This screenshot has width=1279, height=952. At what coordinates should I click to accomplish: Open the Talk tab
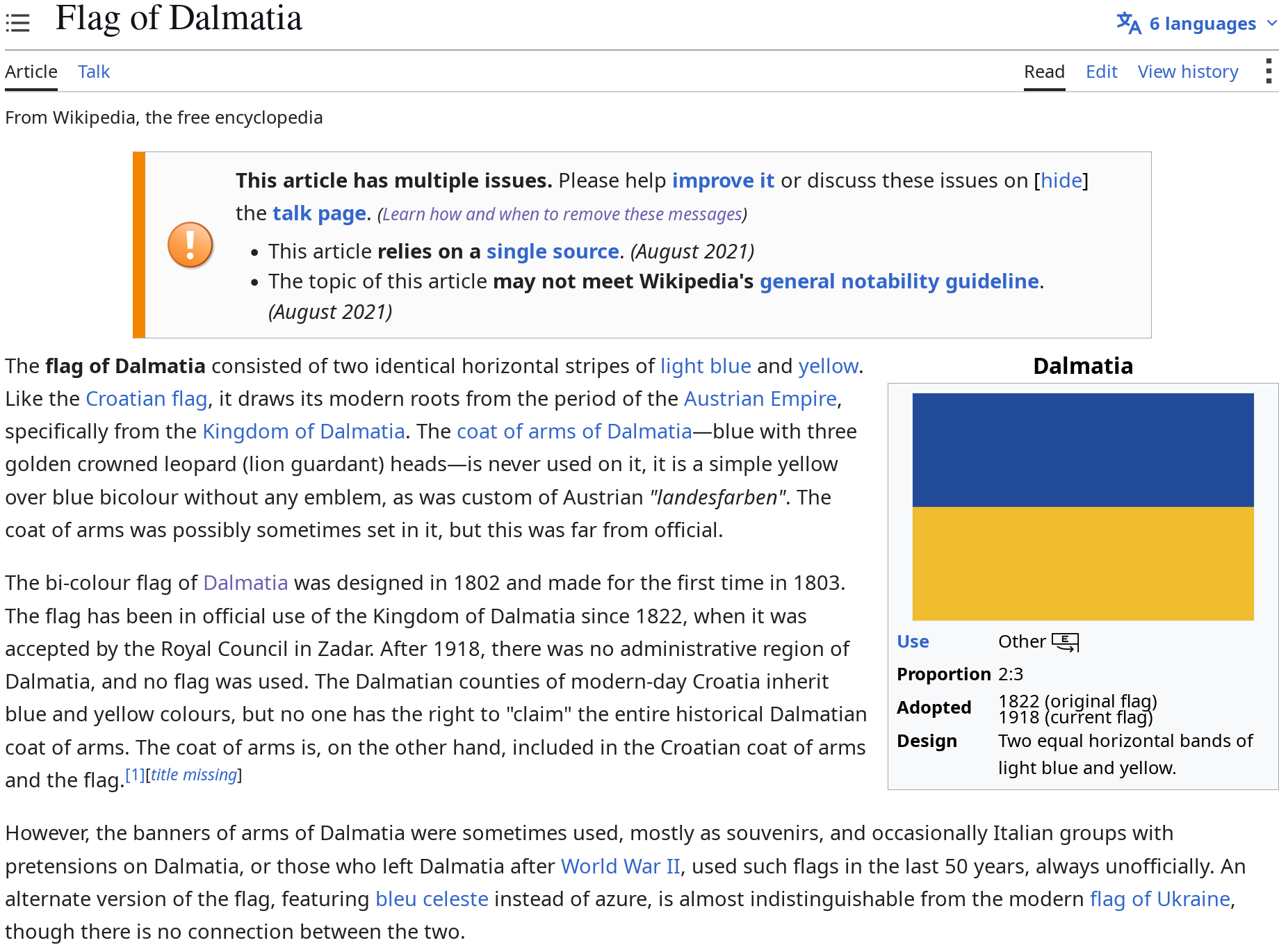(x=94, y=72)
